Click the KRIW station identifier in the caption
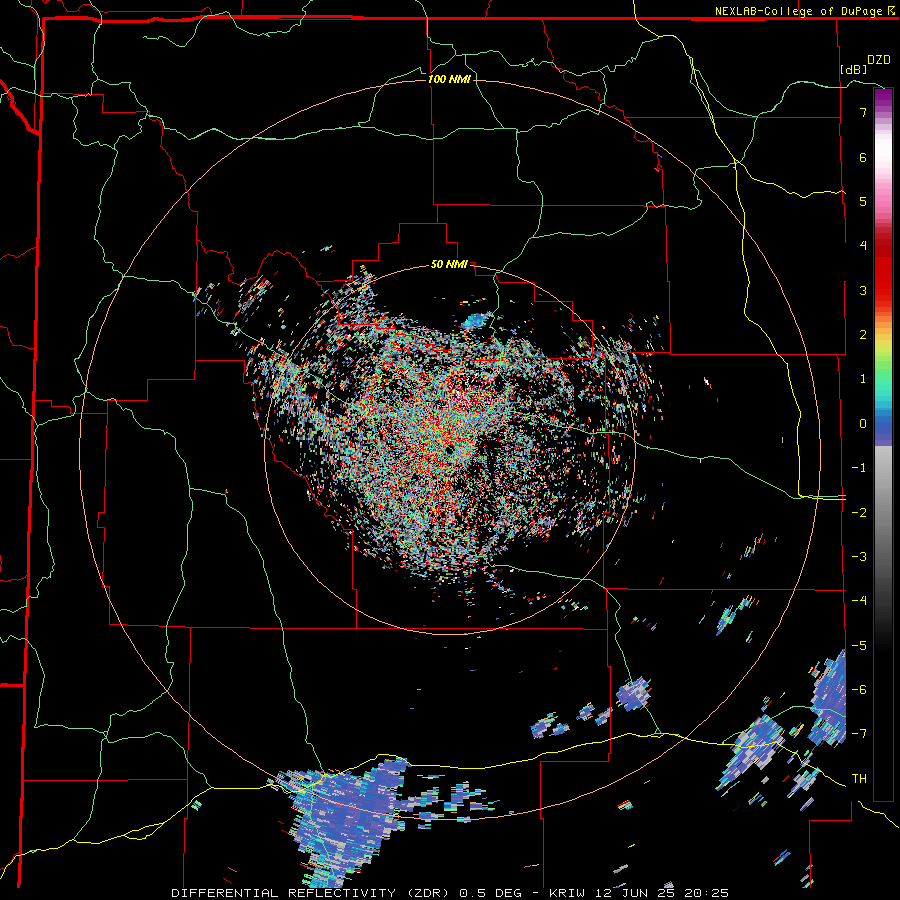Image resolution: width=900 pixels, height=900 pixels. pyautogui.click(x=568, y=893)
